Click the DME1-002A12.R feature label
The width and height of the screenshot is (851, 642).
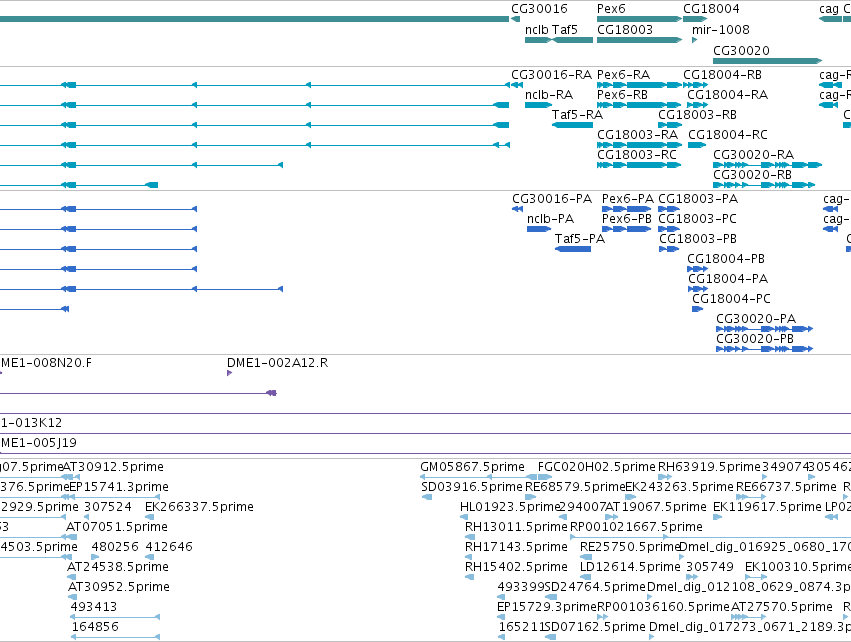[277, 363]
